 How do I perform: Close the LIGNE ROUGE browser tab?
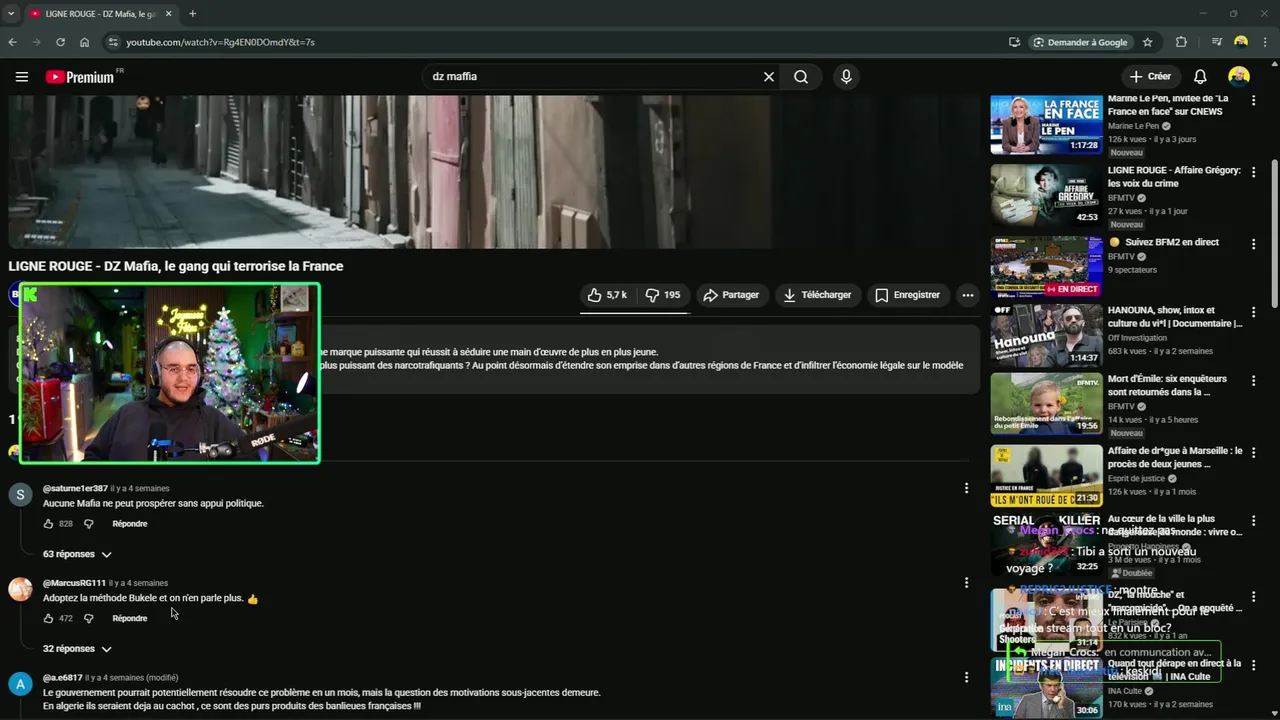point(168,14)
